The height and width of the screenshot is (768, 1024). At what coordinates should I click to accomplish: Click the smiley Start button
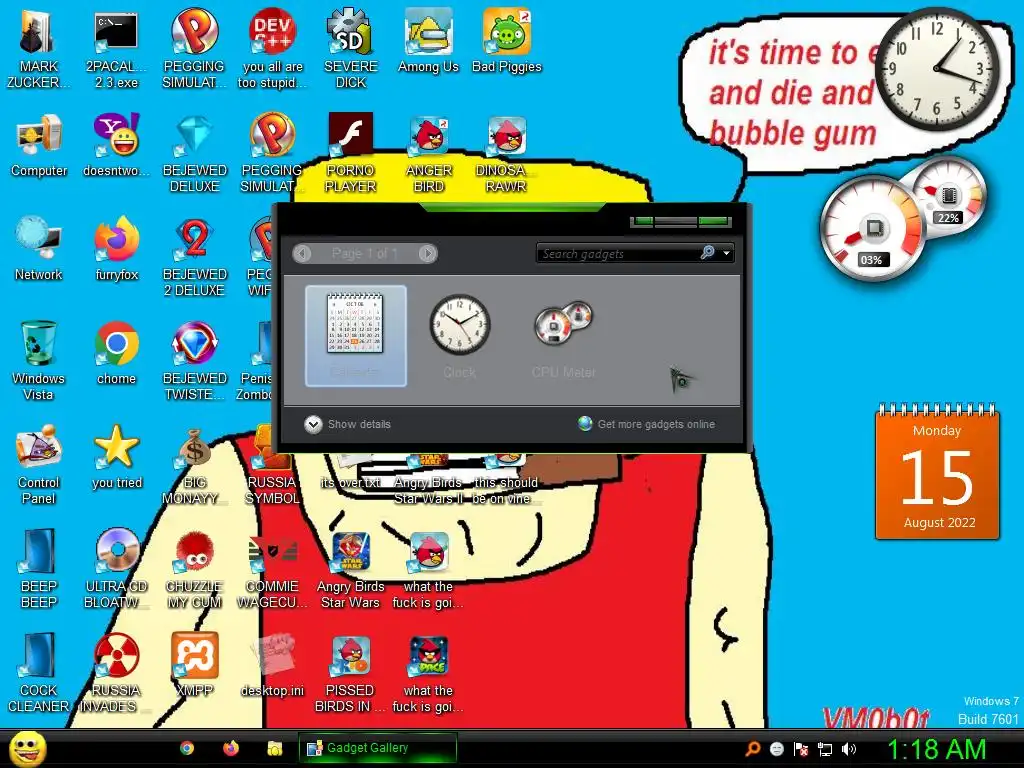(x=28, y=749)
